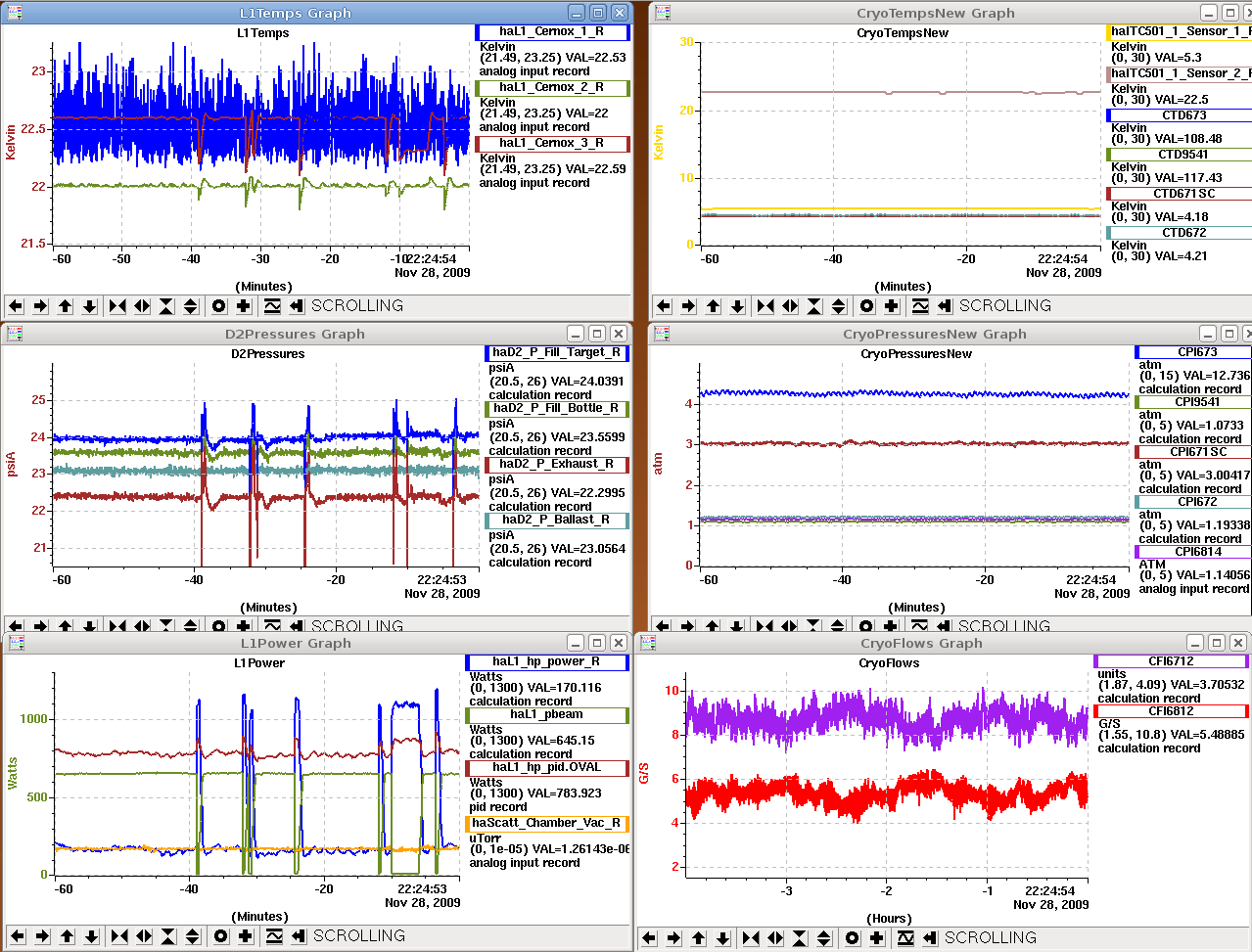
Task: Select the haScatt_Chamber_Vac_R curve legend
Action: [x=547, y=824]
